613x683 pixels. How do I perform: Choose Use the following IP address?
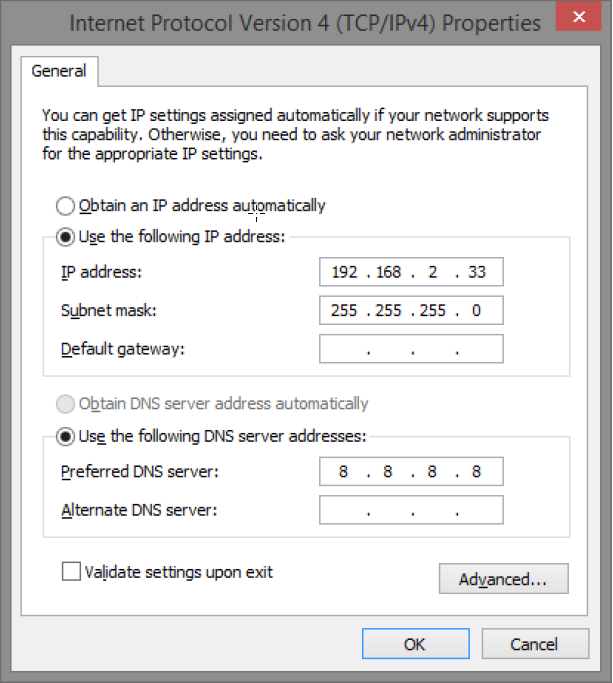(x=66, y=237)
